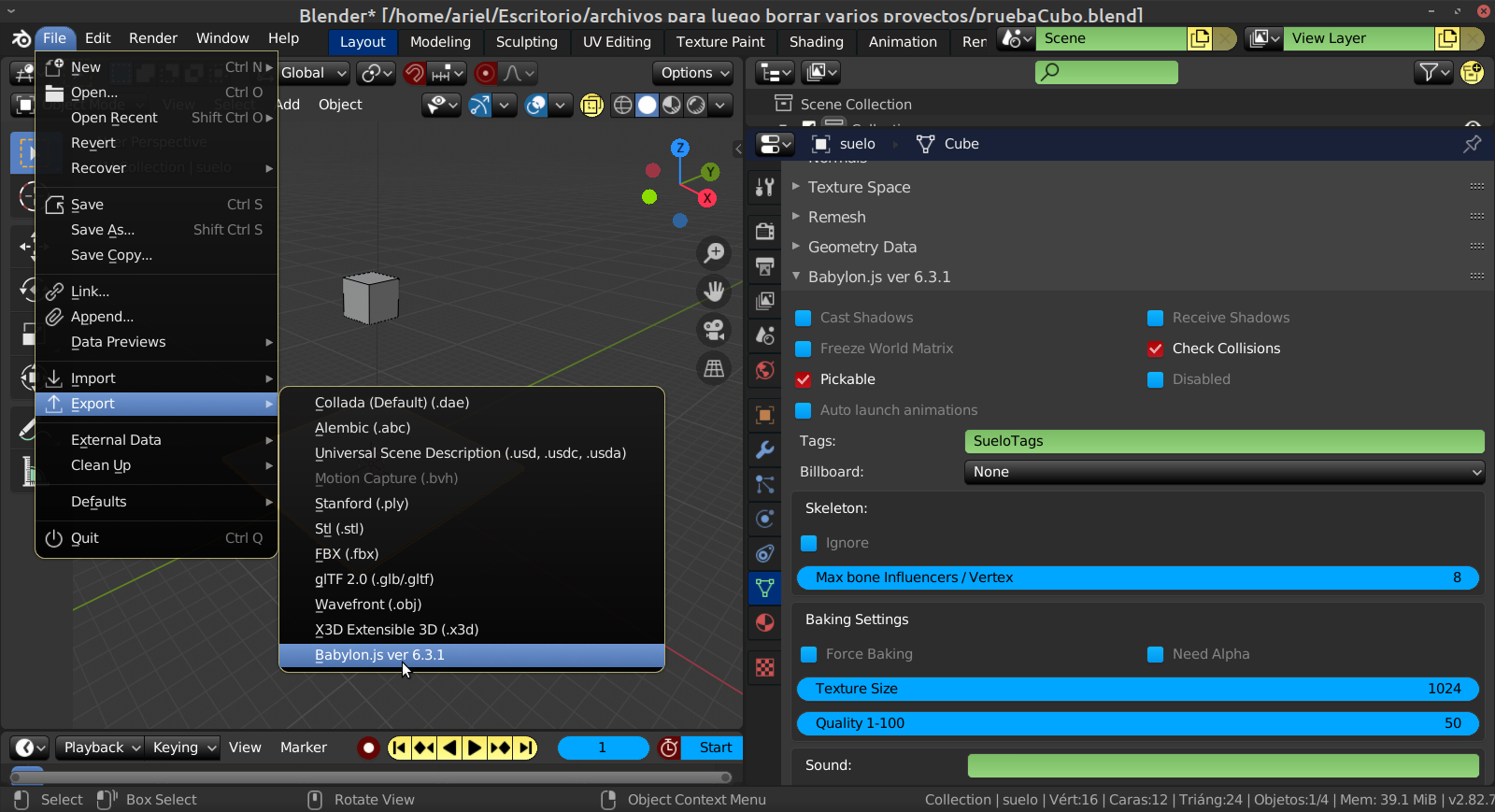
Task: Toggle proportional editing icon
Action: [x=486, y=73]
